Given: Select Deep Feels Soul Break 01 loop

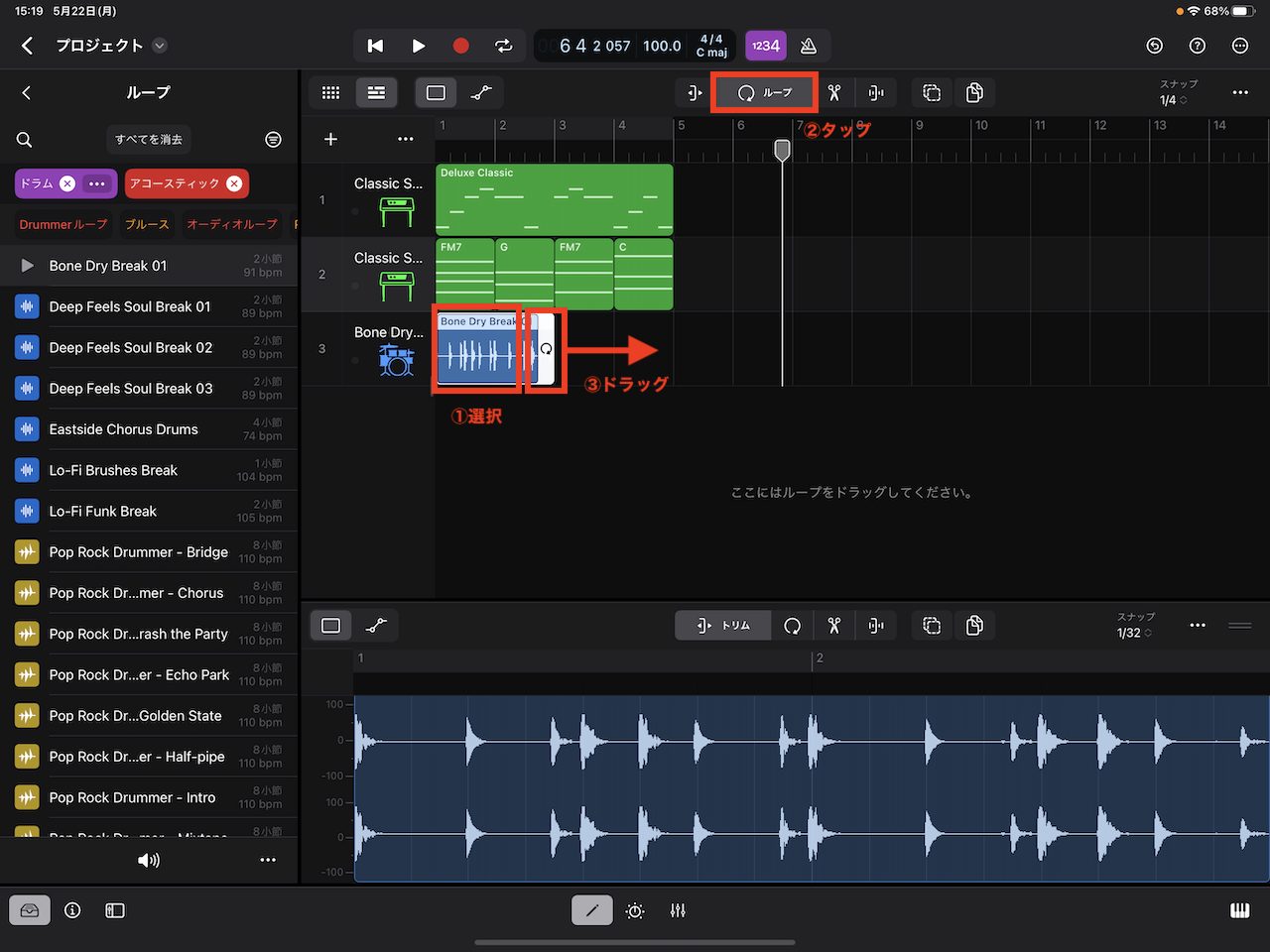Looking at the screenshot, I should [149, 306].
